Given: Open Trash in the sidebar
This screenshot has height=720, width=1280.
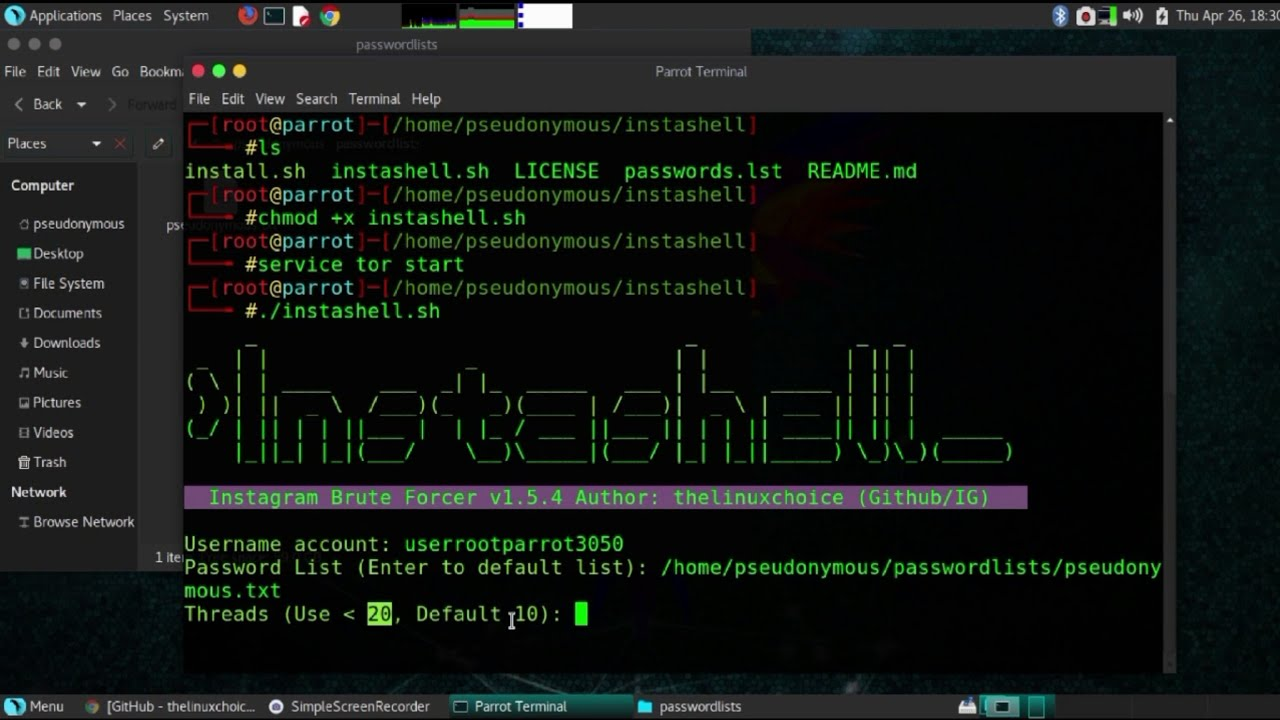Looking at the screenshot, I should (41, 462).
